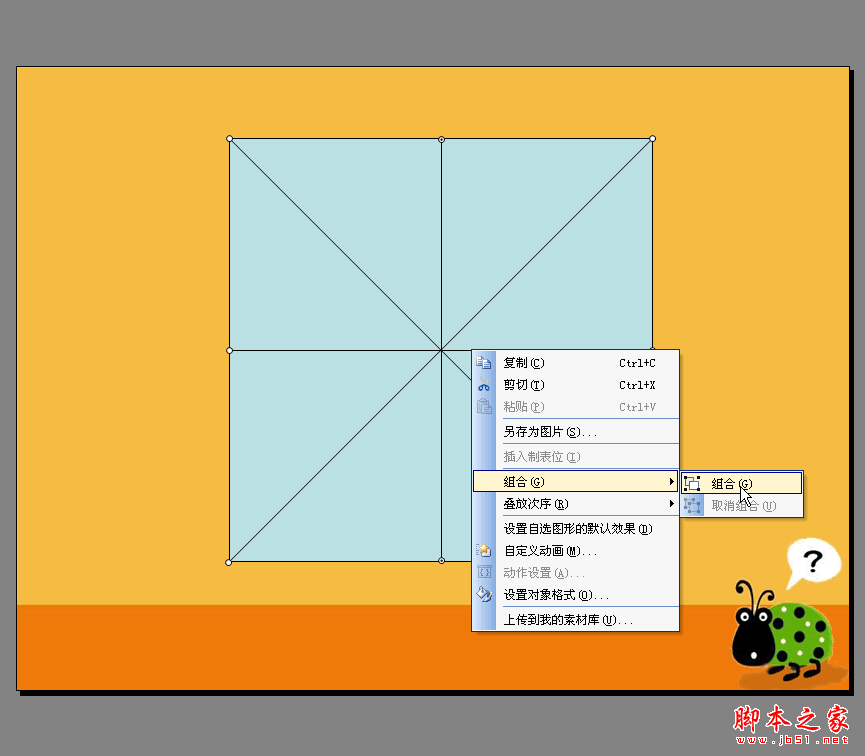Click the star icon beside 自定义动画
Viewport: 865px width, 756px height.
(x=484, y=550)
